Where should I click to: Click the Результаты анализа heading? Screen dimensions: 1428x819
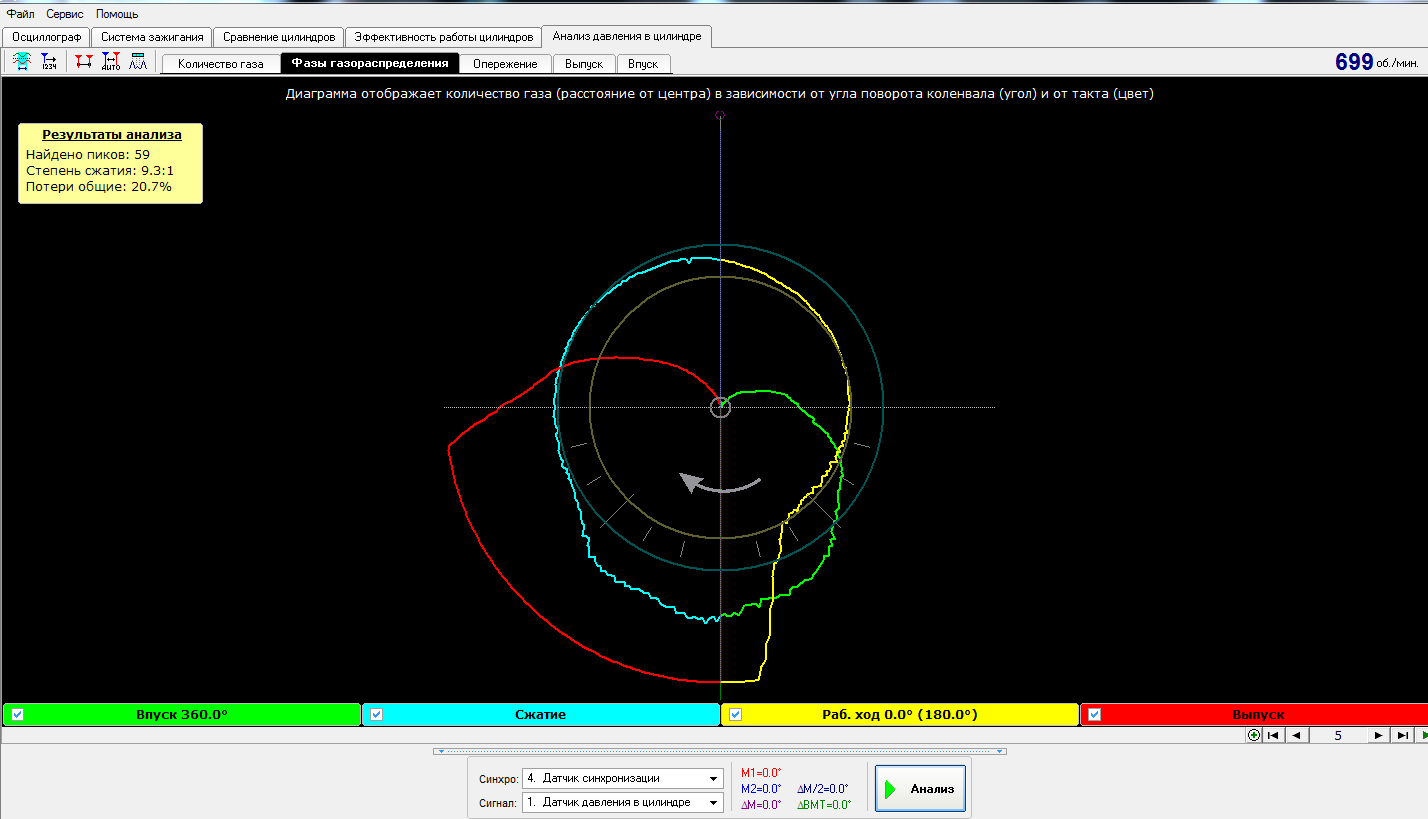point(111,134)
